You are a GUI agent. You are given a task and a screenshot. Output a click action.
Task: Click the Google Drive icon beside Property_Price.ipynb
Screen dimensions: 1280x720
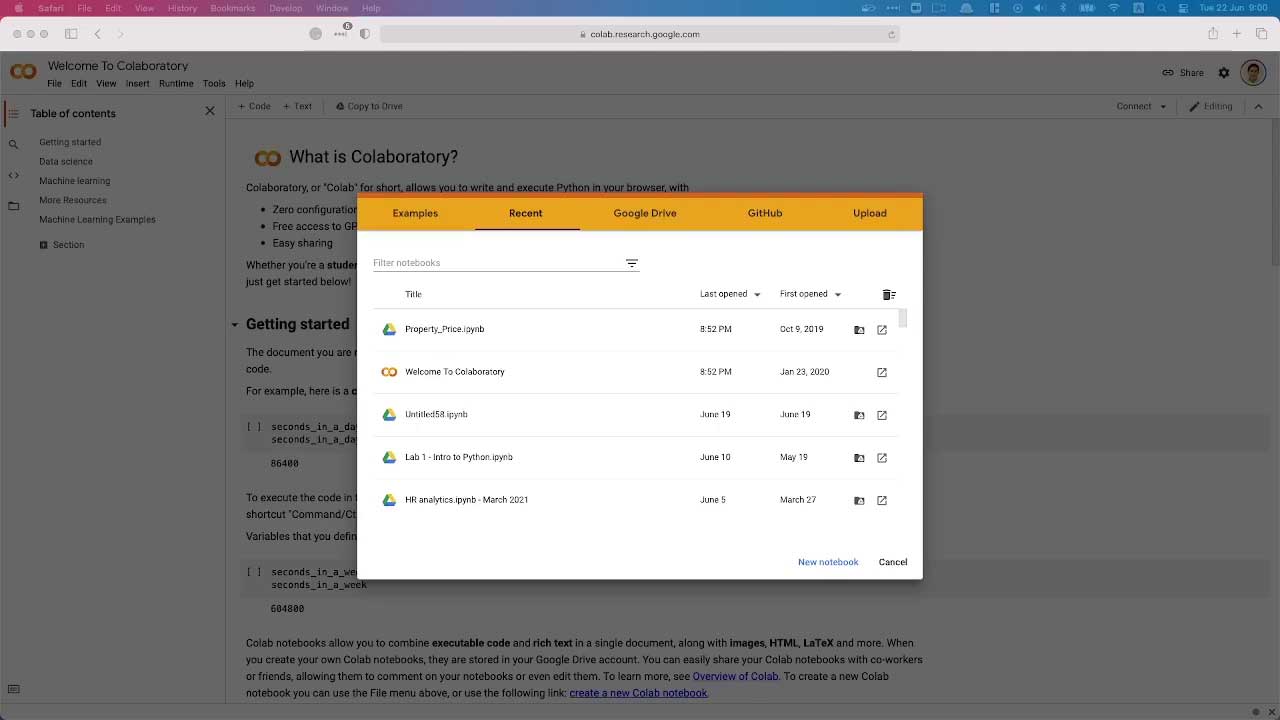(x=389, y=329)
